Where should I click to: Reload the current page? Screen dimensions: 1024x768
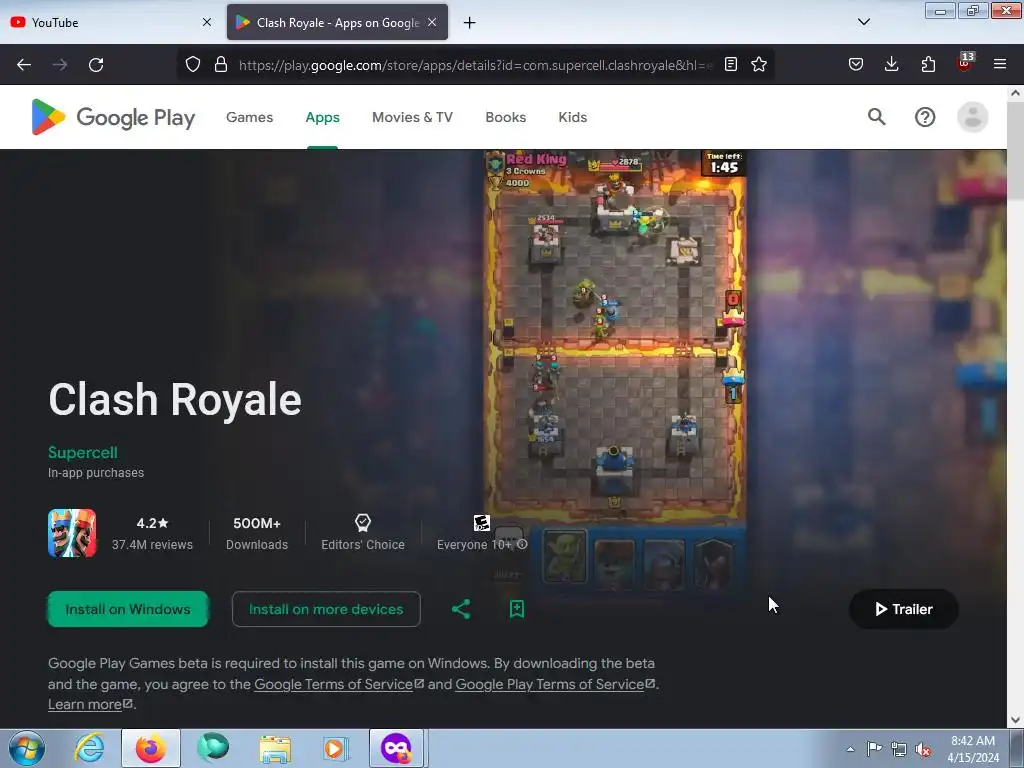point(96,65)
